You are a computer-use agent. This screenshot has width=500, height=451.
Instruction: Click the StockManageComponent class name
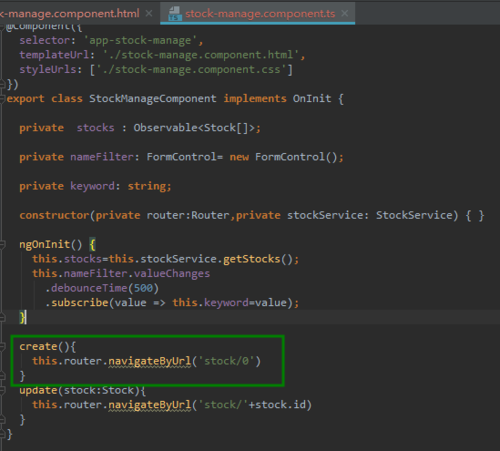[x=153, y=99]
